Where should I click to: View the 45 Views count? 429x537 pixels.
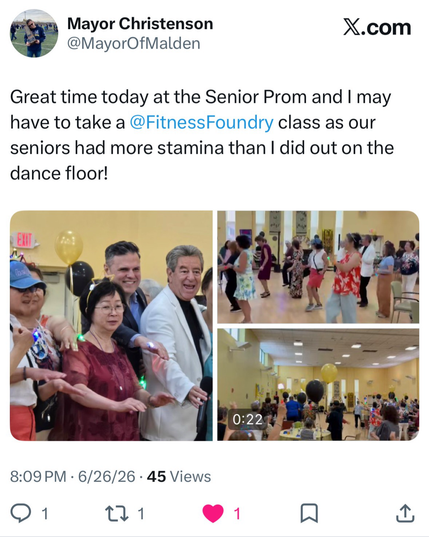[179, 477]
